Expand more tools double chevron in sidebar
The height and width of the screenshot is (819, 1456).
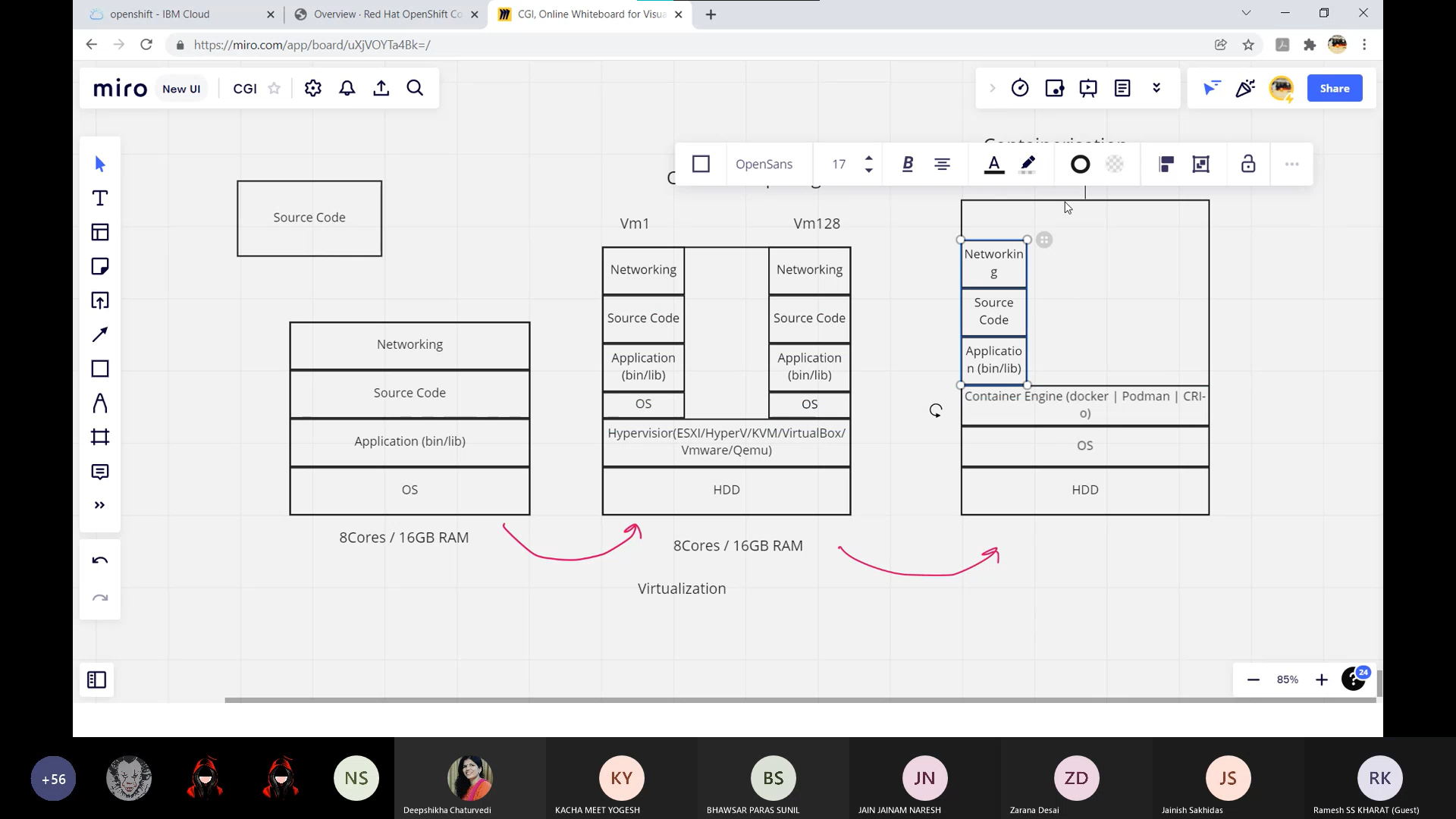tap(100, 505)
